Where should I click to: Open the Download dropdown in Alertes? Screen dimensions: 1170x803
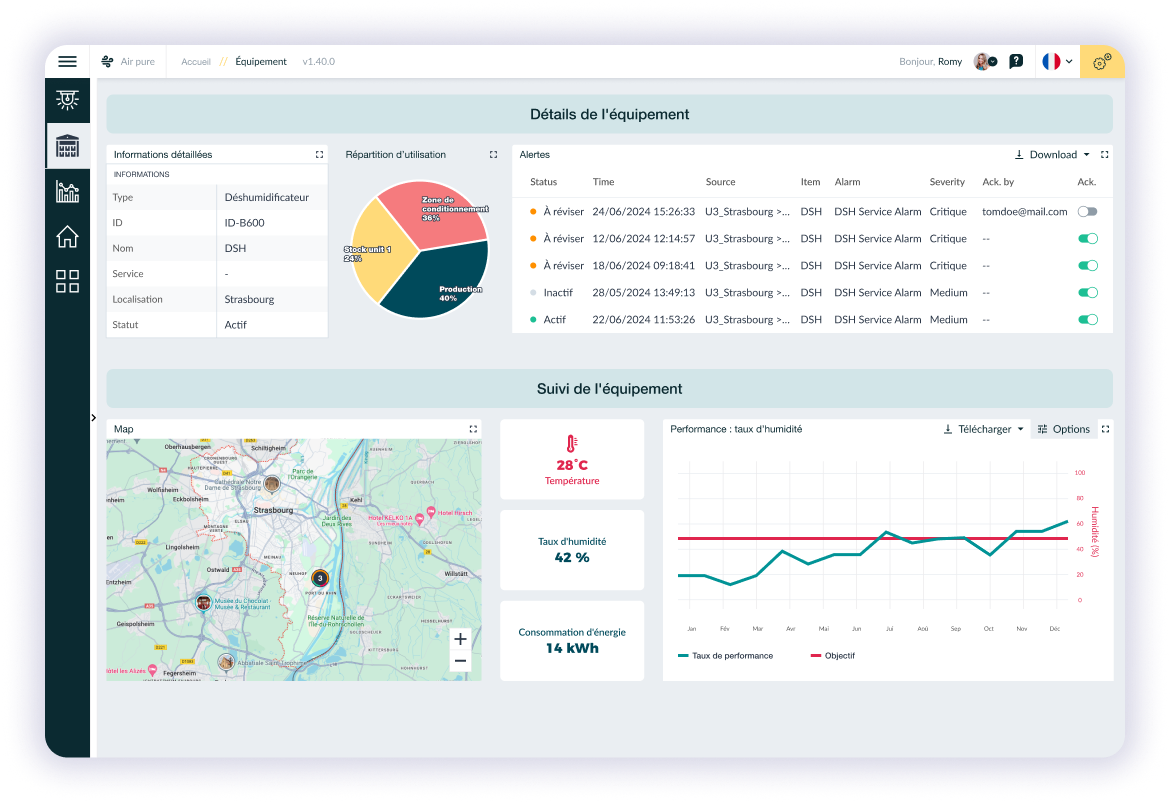[x=1052, y=155]
